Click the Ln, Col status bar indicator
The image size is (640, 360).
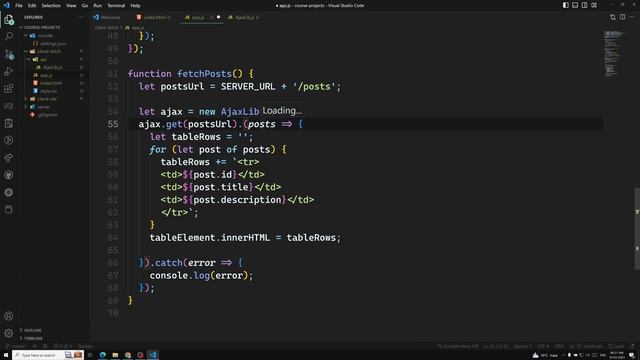pos(496,346)
